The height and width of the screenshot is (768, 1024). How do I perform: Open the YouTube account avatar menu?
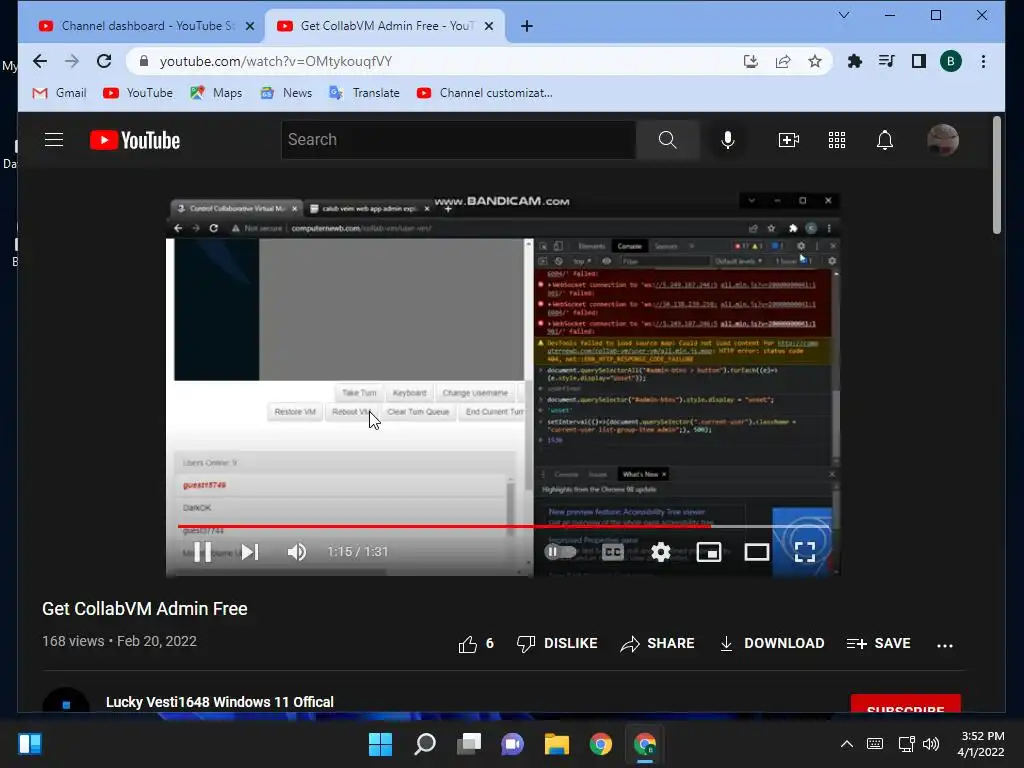[943, 140]
